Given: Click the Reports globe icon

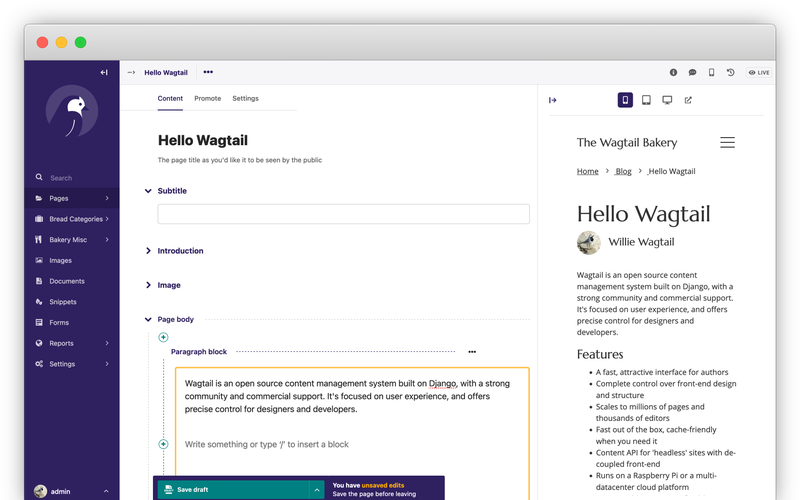Looking at the screenshot, I should [x=39, y=343].
